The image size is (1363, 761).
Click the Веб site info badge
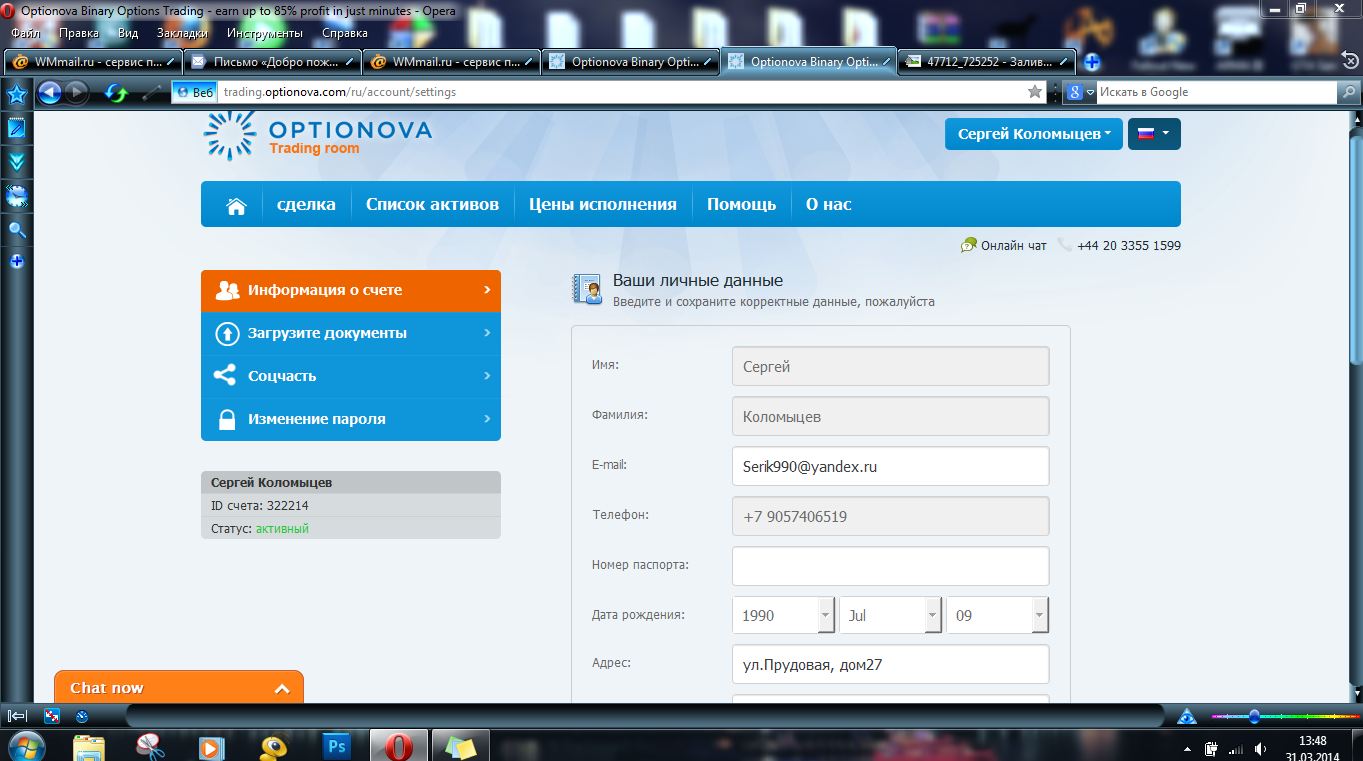pos(195,92)
